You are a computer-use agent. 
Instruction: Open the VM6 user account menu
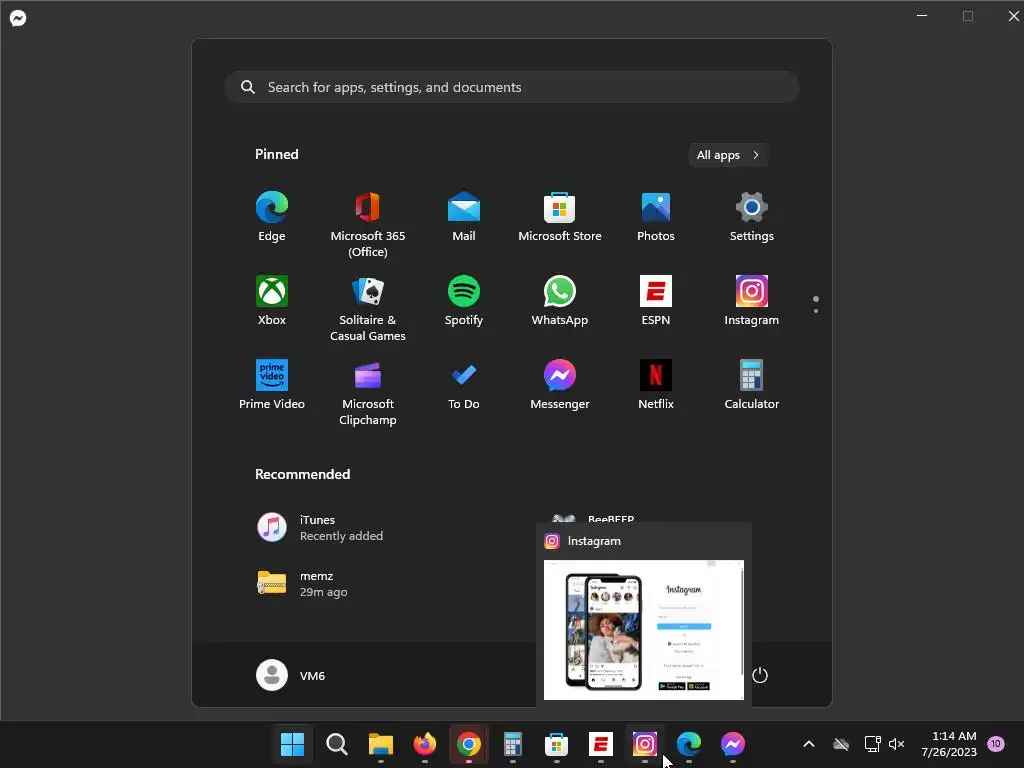(291, 675)
